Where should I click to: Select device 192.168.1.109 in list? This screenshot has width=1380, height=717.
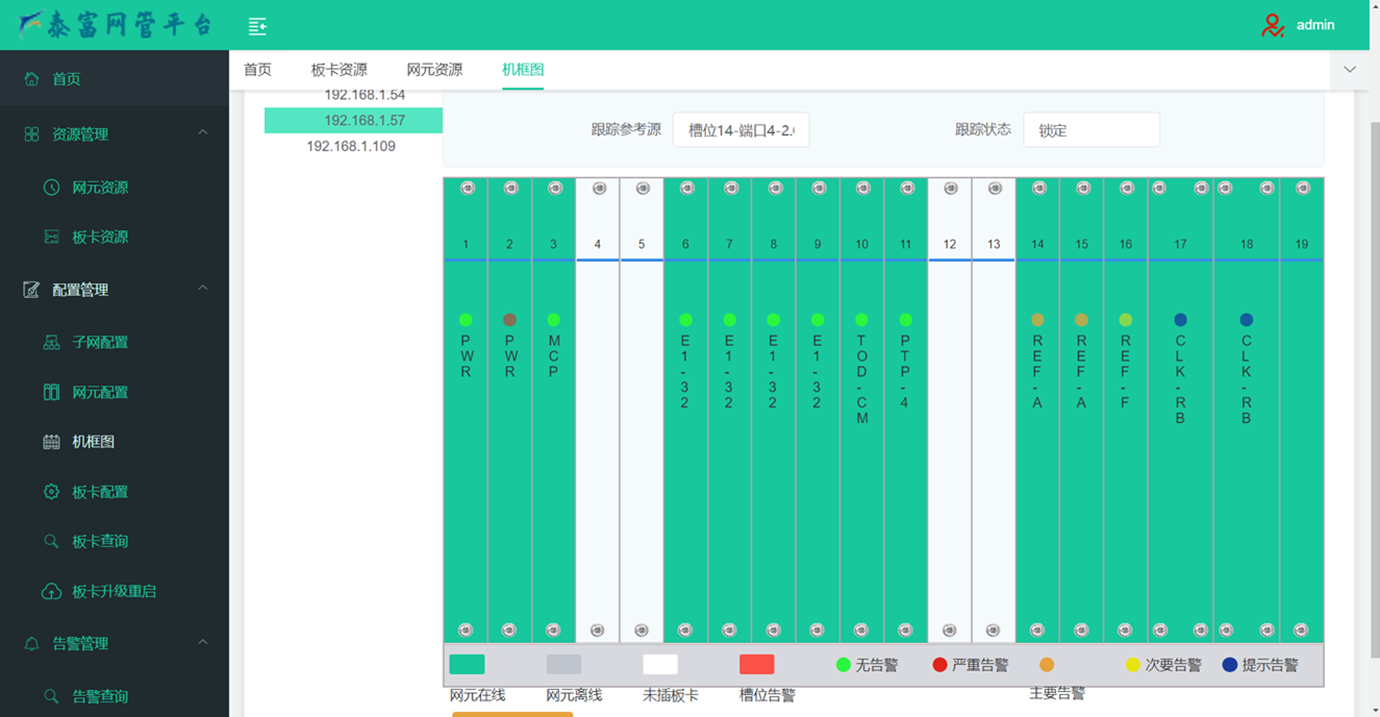[351, 146]
